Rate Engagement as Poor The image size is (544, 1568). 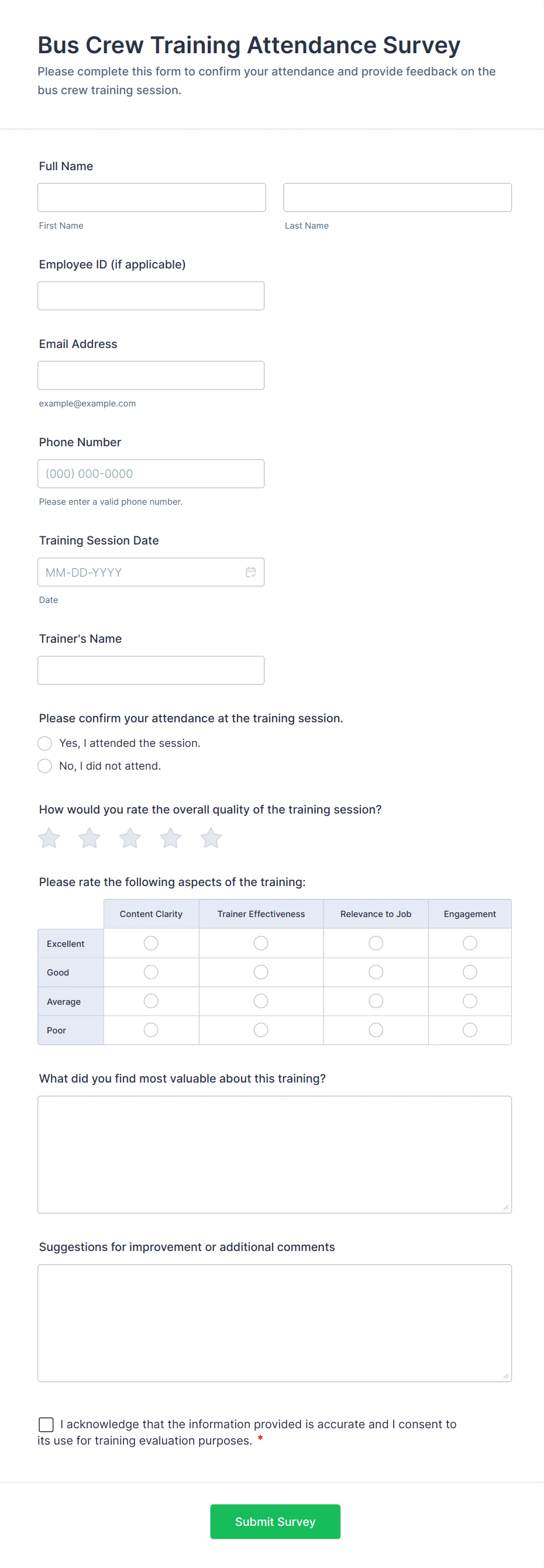coord(470,1030)
